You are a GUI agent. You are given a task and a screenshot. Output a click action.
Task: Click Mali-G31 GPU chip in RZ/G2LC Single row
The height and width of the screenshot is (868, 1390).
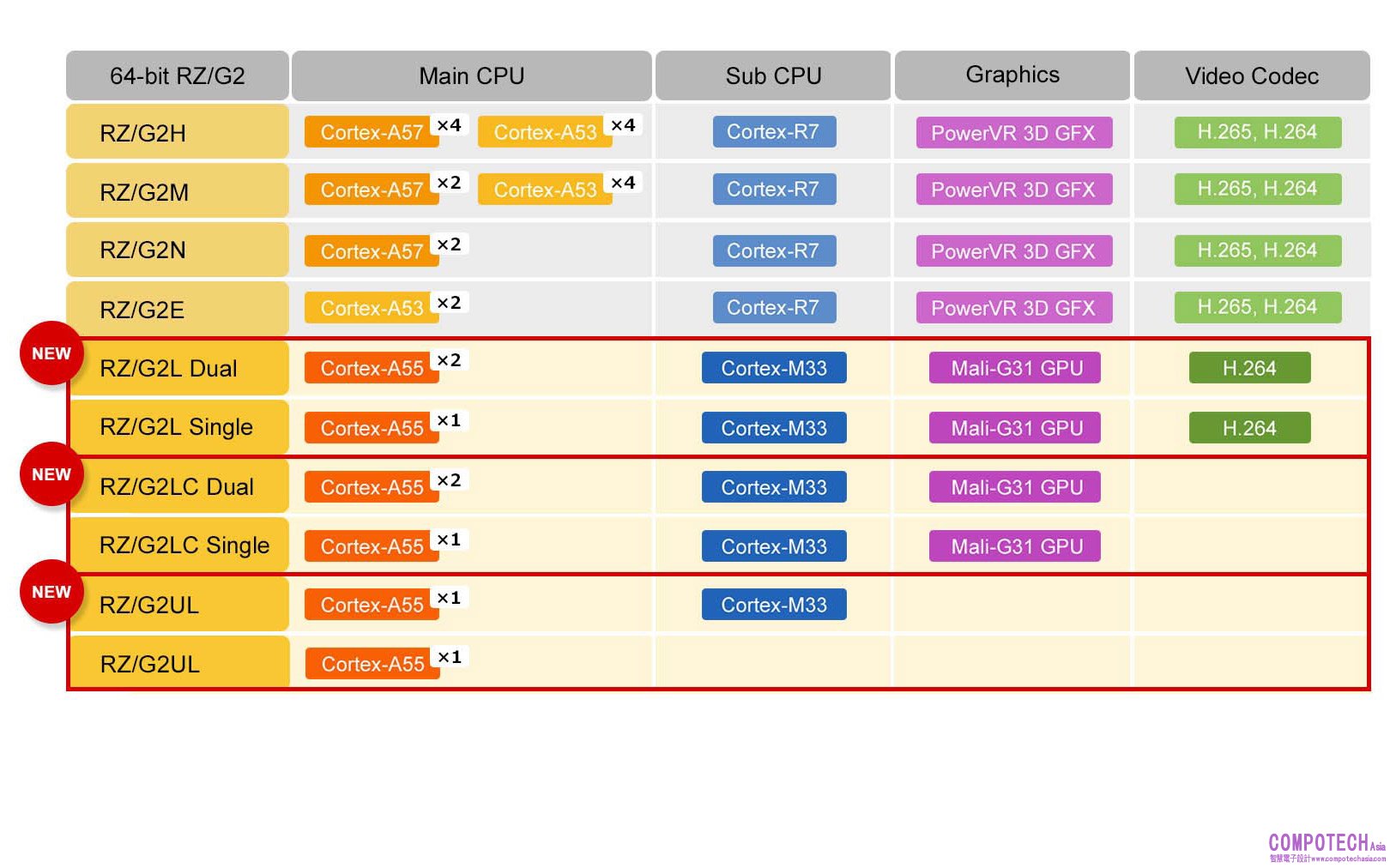click(1015, 546)
